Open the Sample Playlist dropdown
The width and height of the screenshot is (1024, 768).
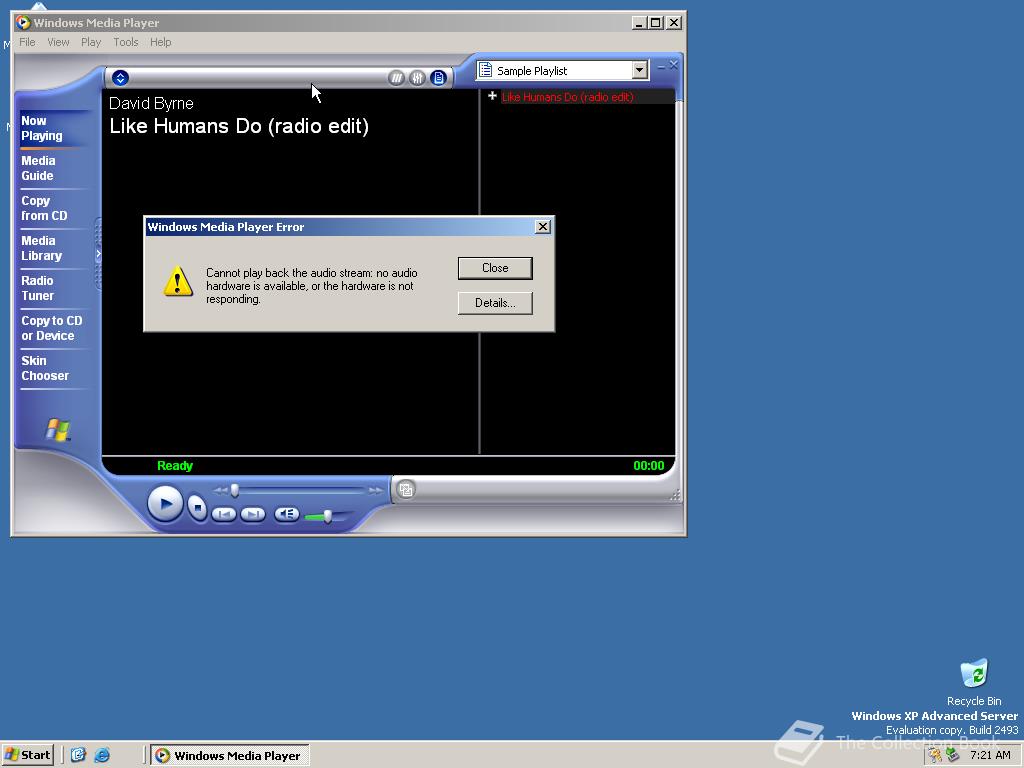(639, 70)
